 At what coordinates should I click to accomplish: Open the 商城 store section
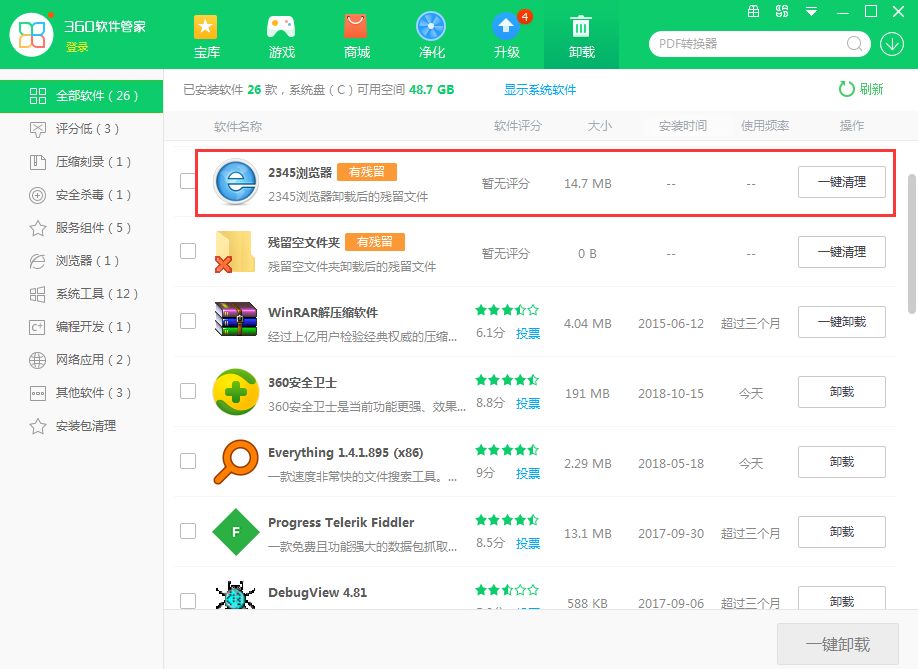356,36
